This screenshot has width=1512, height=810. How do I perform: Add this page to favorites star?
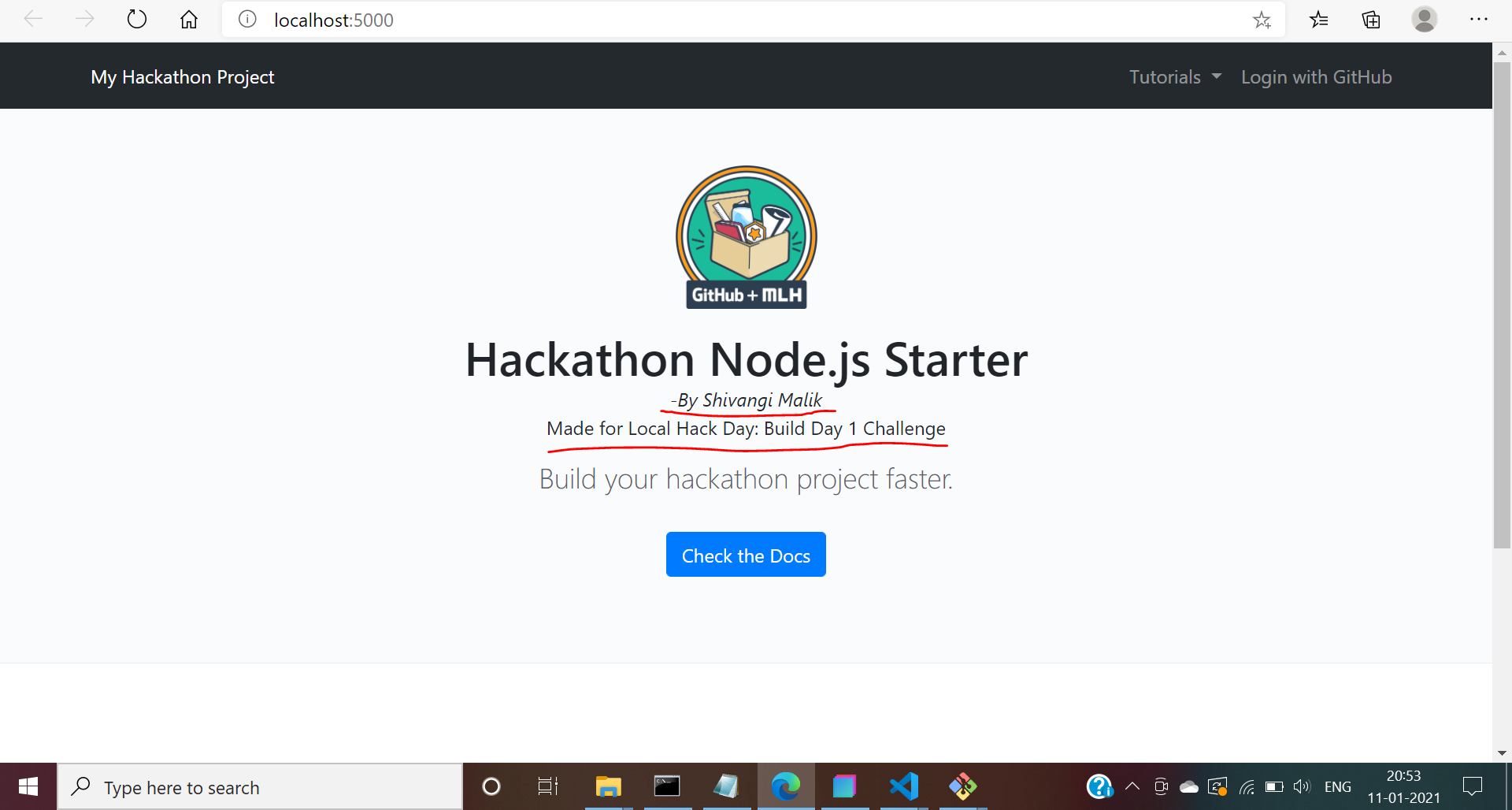point(1262,20)
